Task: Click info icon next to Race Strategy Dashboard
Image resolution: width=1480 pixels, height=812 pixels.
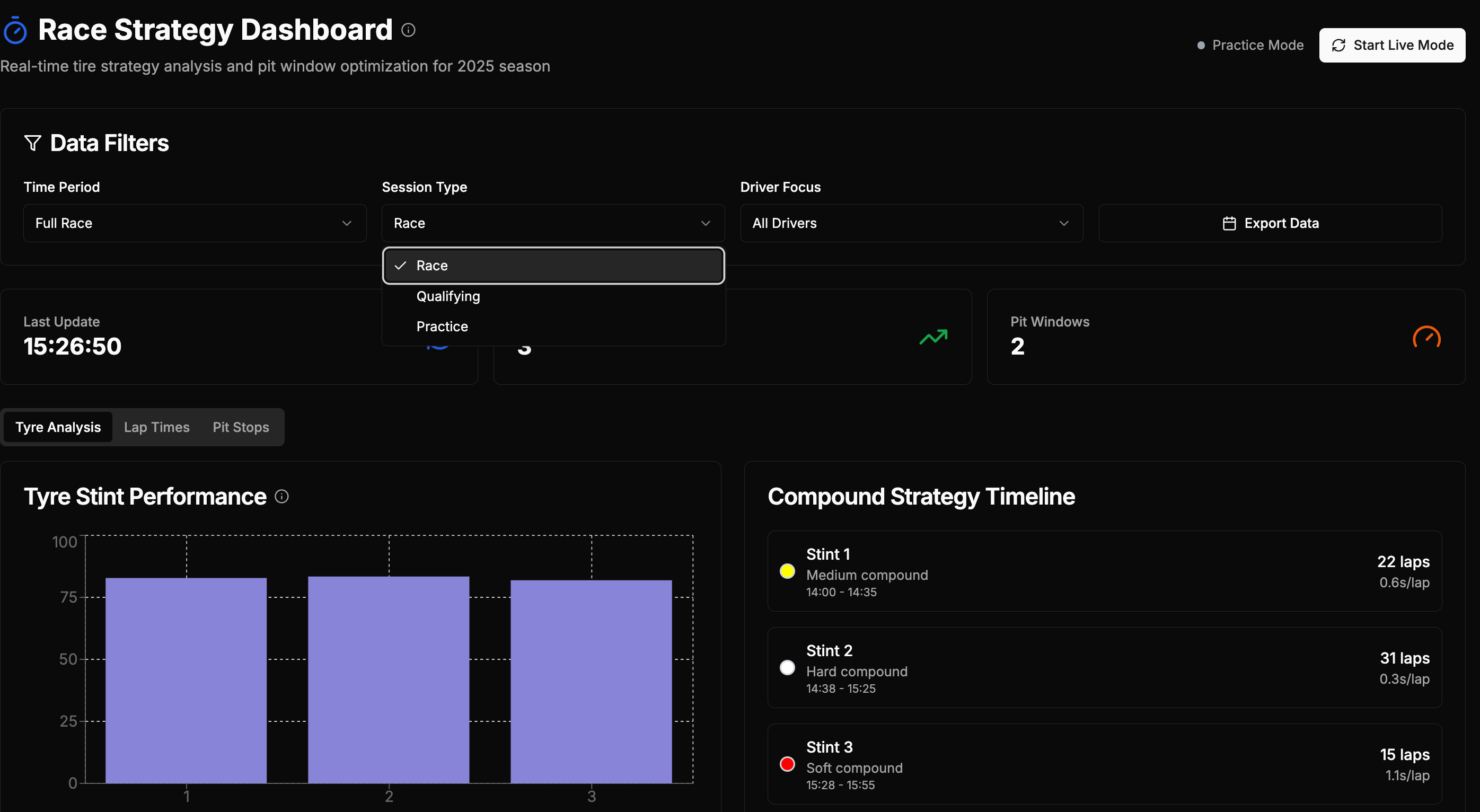Action: point(408,30)
